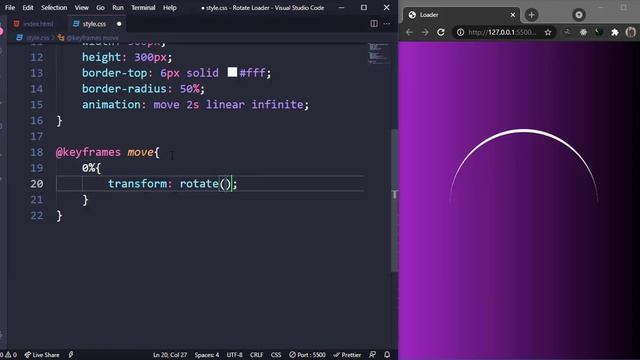This screenshot has height=360, width=640.
Task: Go forward in the browser
Action: (425, 32)
